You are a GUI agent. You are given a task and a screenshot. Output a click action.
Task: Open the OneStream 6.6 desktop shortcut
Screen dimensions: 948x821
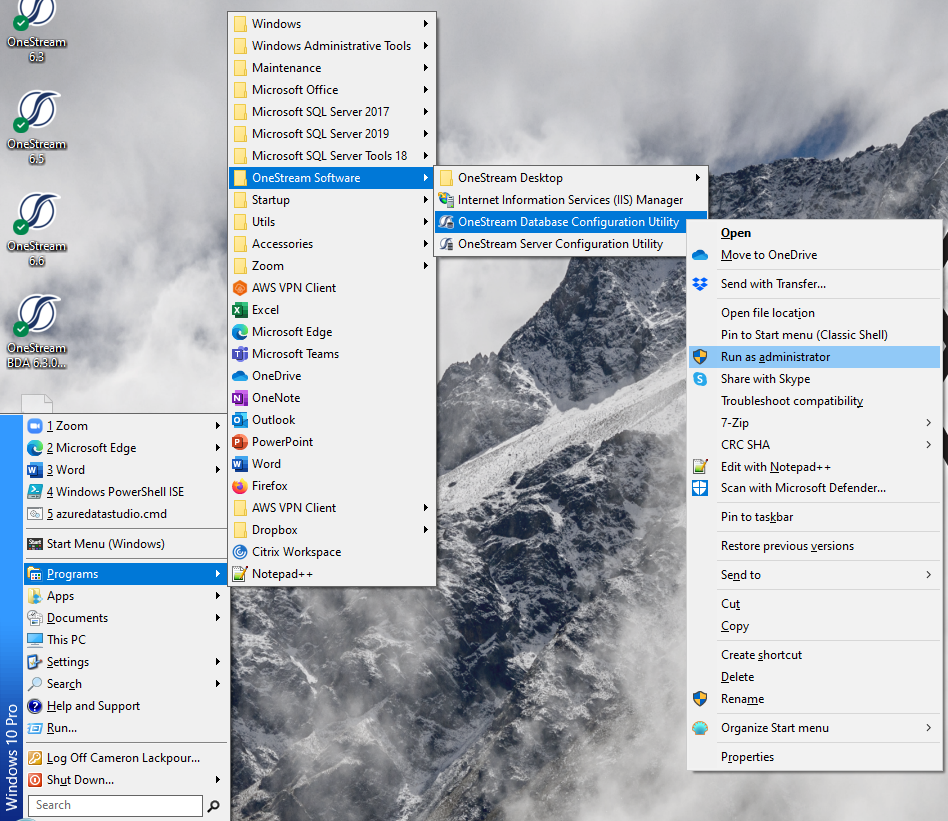[x=36, y=230]
